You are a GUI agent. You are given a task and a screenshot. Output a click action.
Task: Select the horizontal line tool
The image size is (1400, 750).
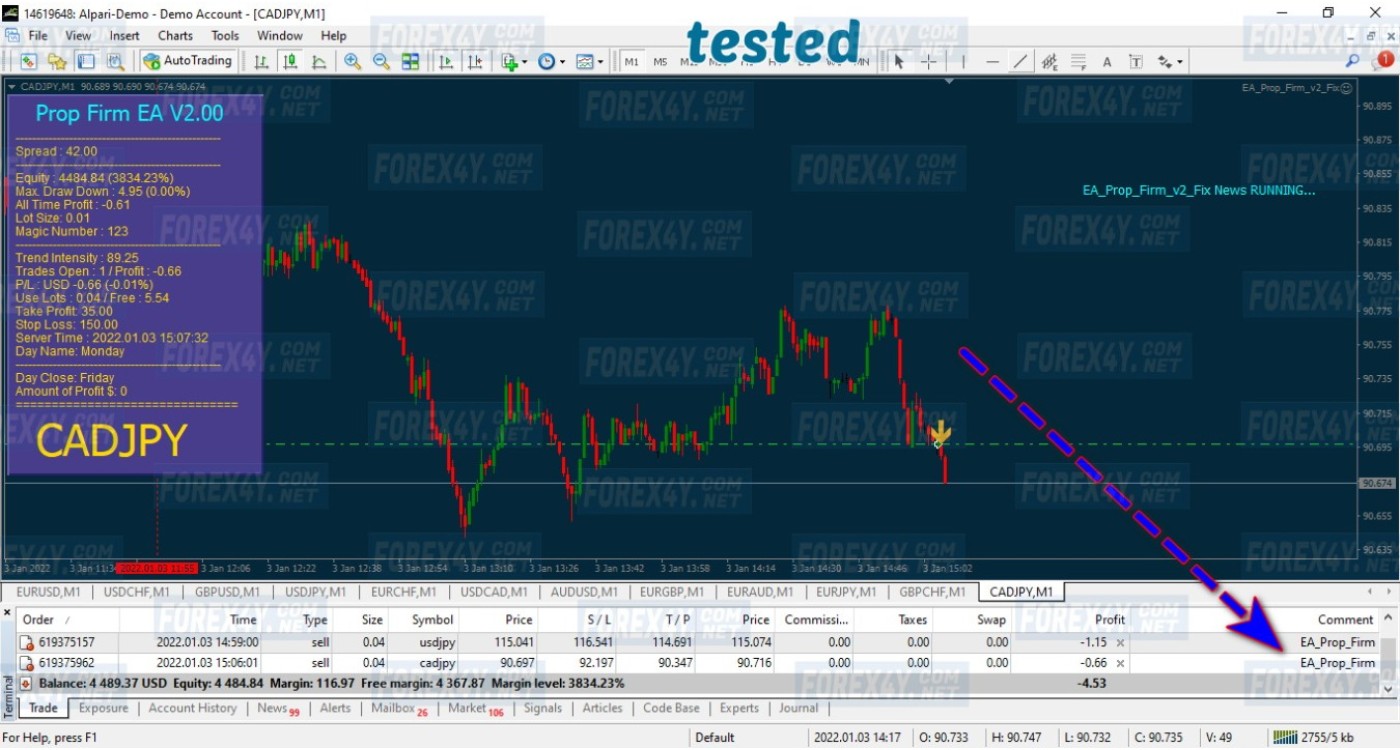[992, 62]
